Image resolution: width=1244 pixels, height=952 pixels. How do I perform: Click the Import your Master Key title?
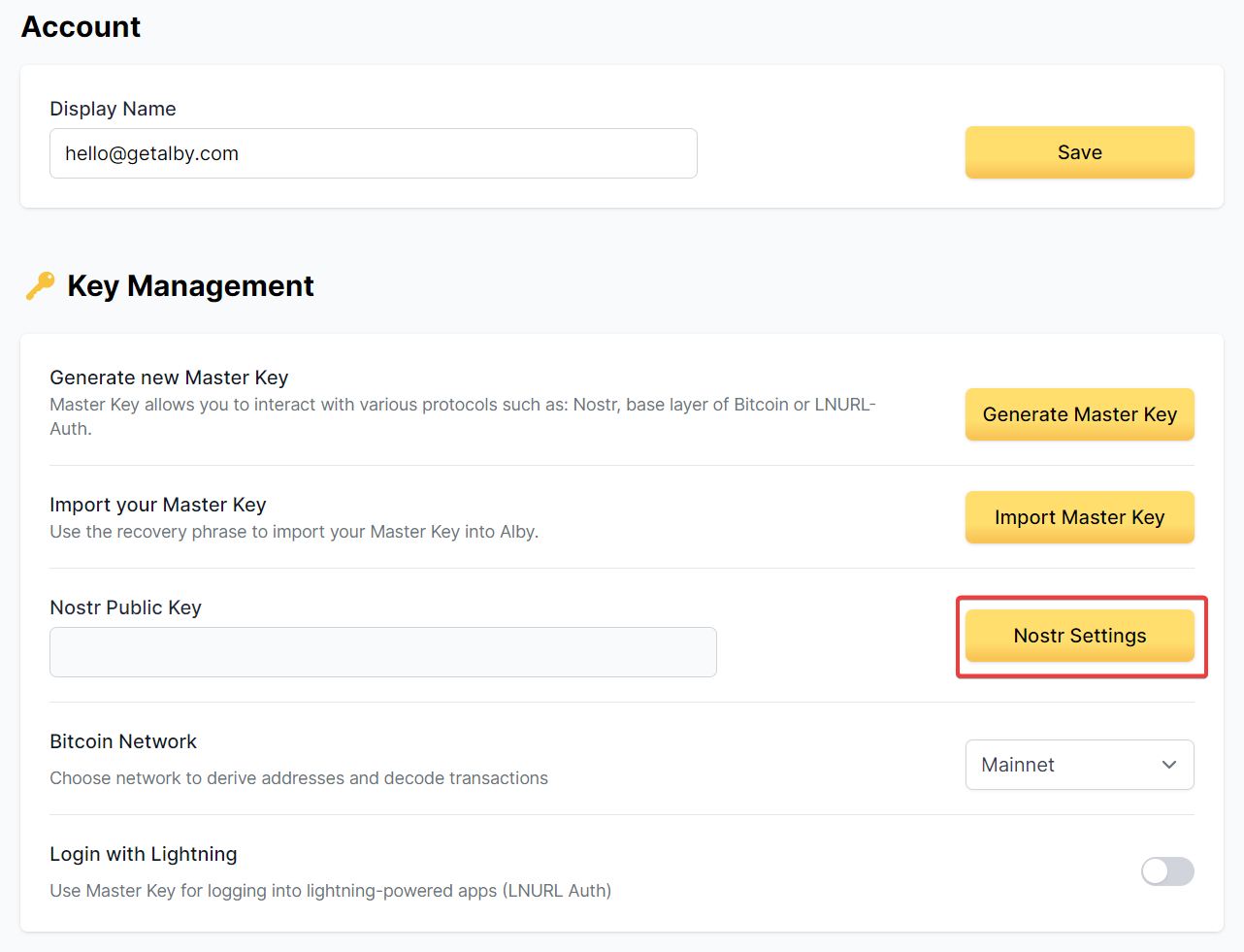click(x=157, y=505)
